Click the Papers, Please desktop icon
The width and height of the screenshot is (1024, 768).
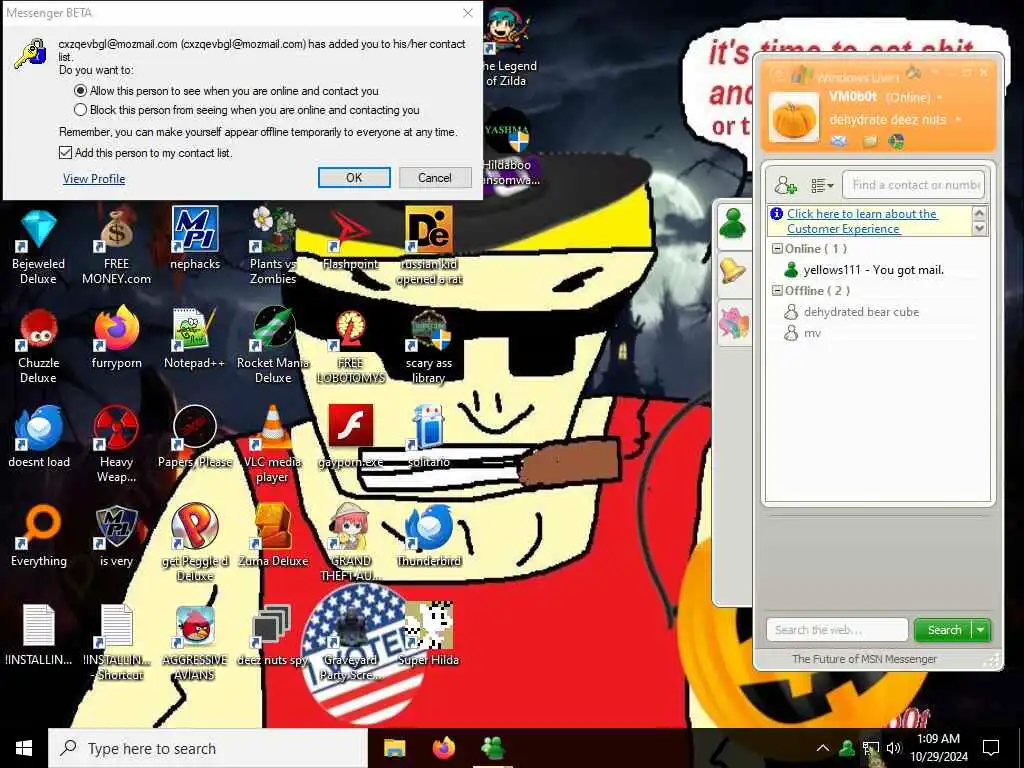click(x=195, y=437)
